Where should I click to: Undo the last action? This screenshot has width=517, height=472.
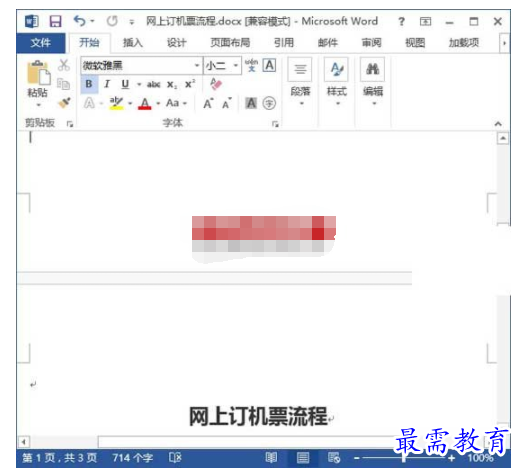(79, 21)
